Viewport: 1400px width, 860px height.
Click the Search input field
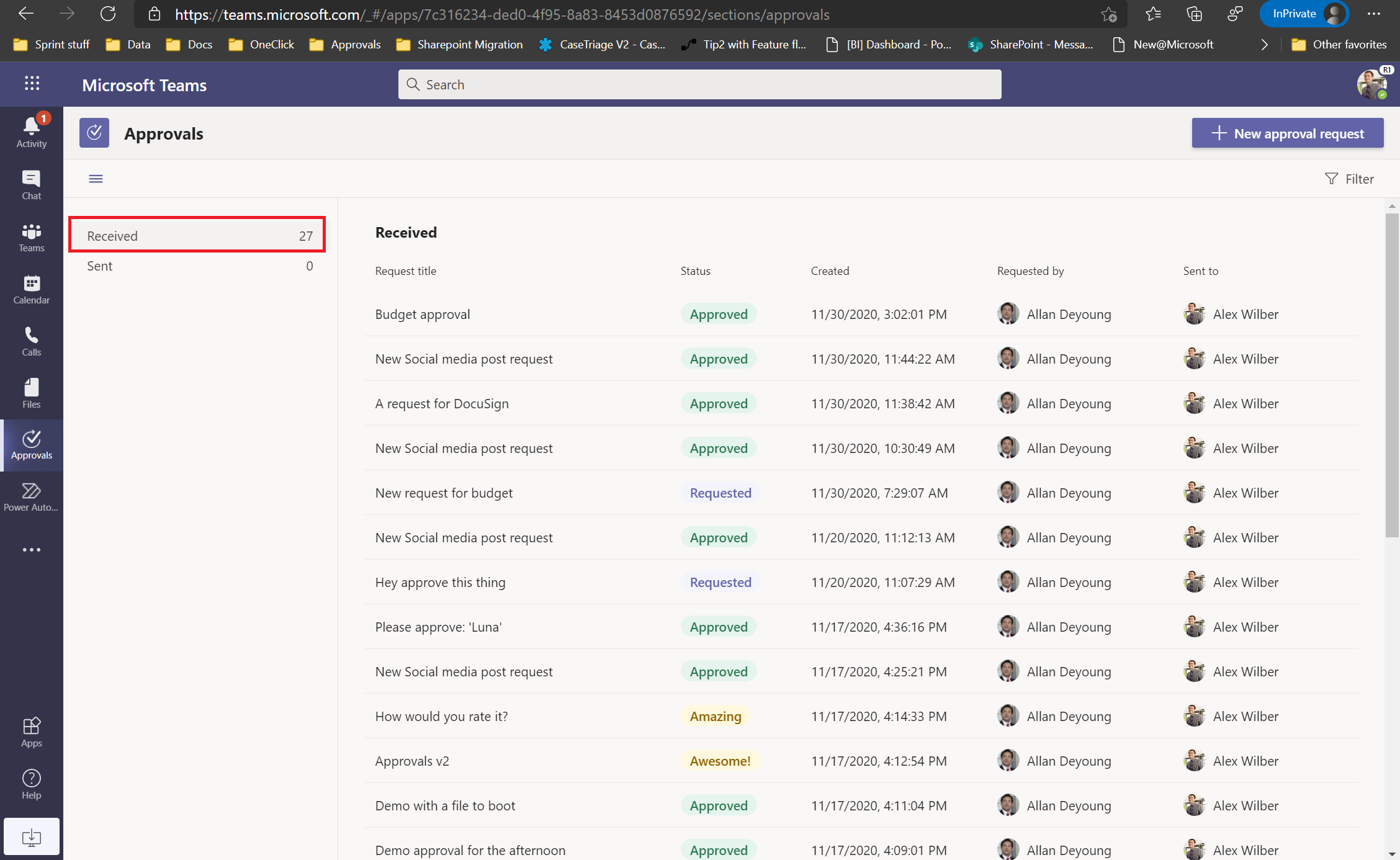tap(700, 84)
